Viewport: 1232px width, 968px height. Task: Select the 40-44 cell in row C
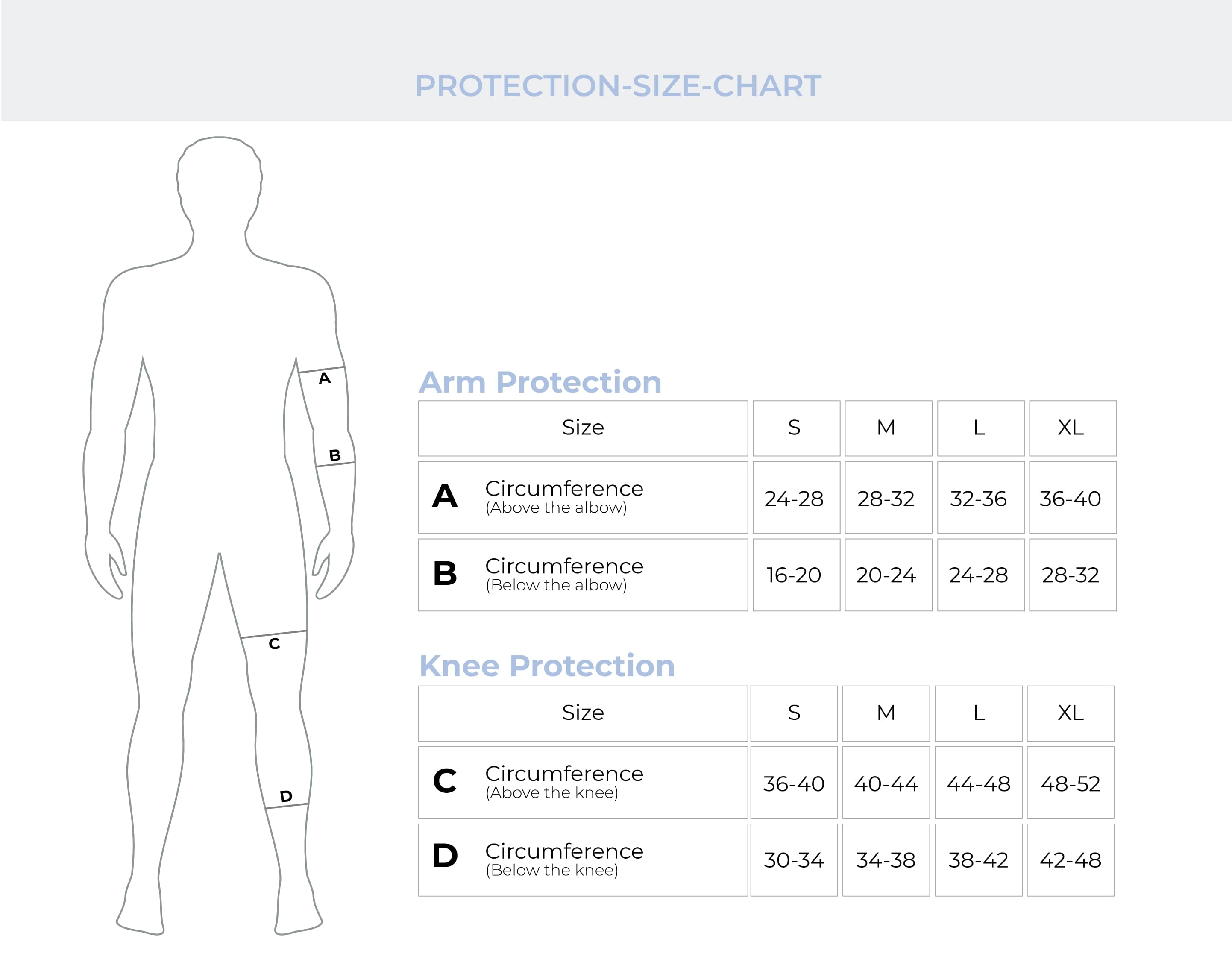coord(886,784)
